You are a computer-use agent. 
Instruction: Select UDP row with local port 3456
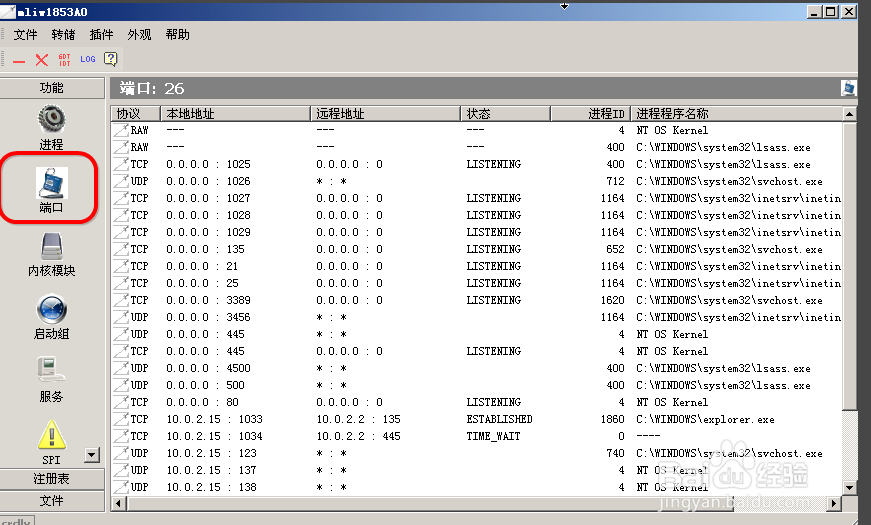[x=477, y=317]
